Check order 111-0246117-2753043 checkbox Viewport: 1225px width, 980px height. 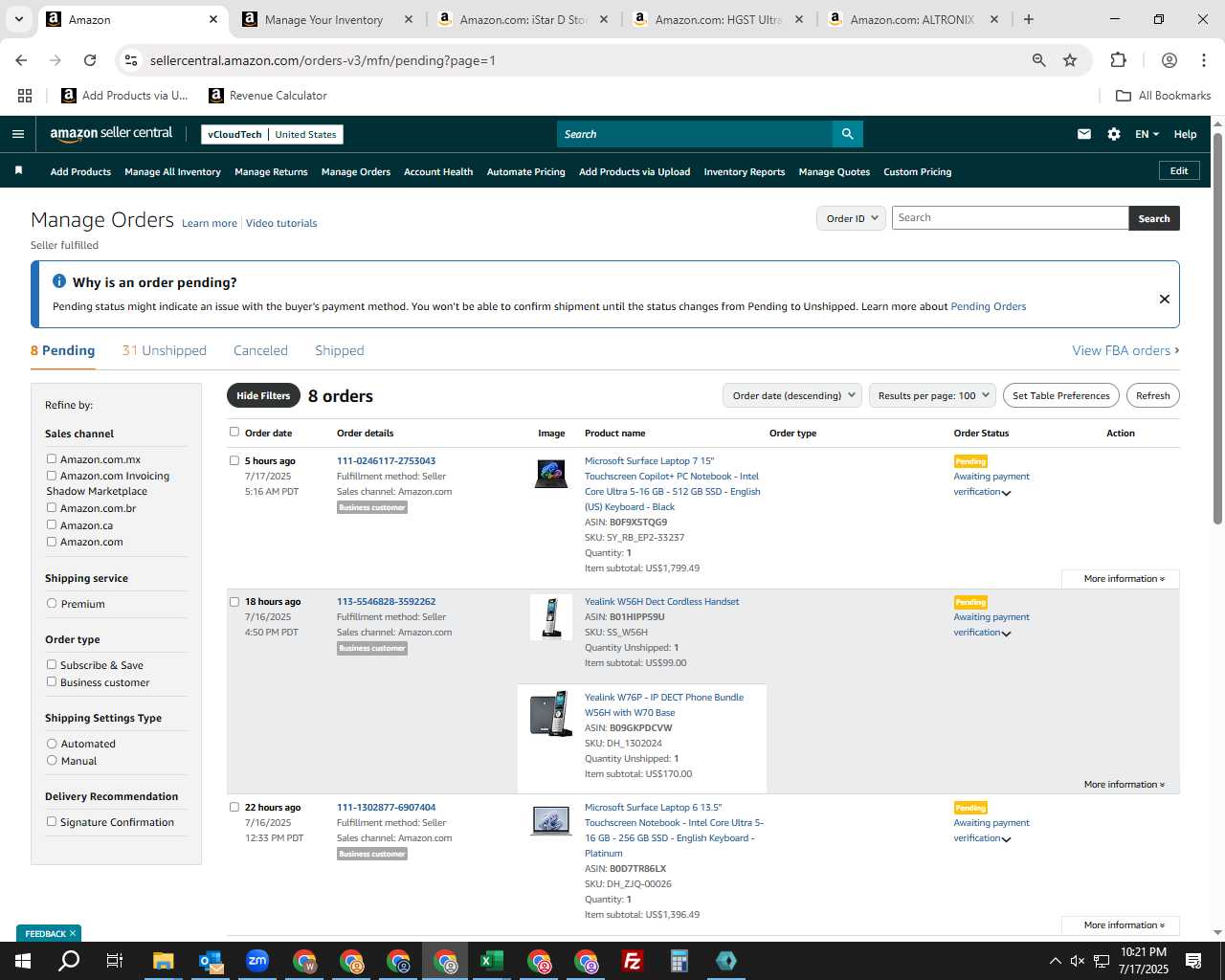[234, 460]
